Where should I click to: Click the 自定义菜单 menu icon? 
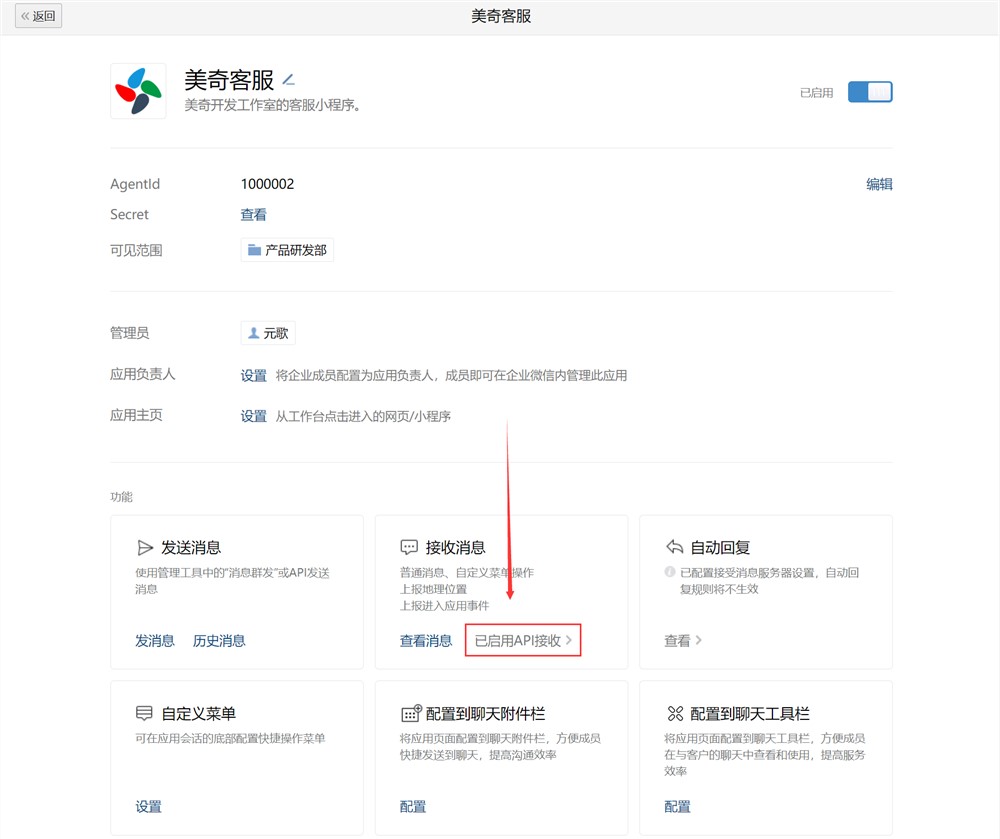145,713
